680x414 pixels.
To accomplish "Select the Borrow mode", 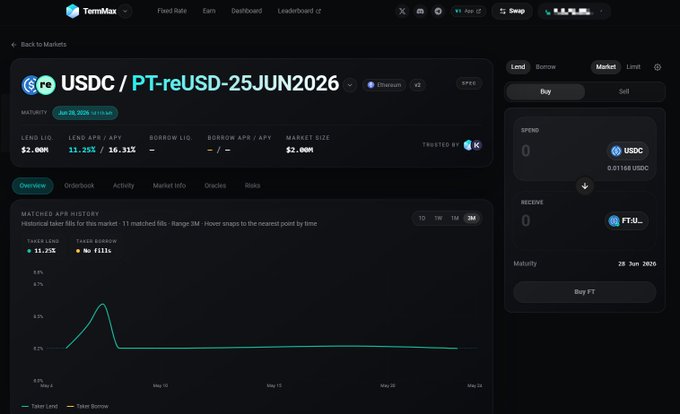I will point(546,67).
